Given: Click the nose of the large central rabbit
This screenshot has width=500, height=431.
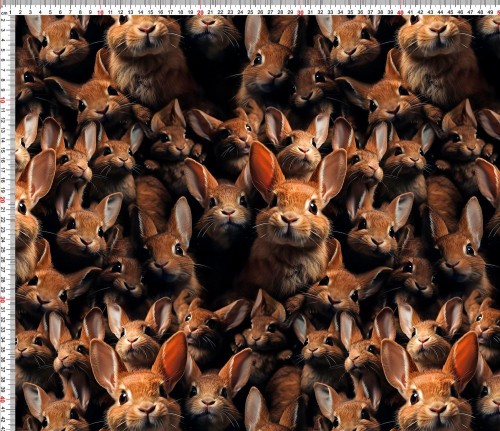Looking at the screenshot, I should [289, 219].
